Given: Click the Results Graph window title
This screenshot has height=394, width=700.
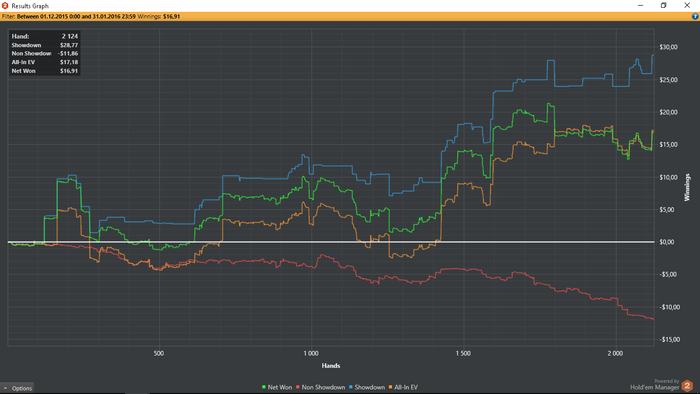Looking at the screenshot, I should (30, 6).
